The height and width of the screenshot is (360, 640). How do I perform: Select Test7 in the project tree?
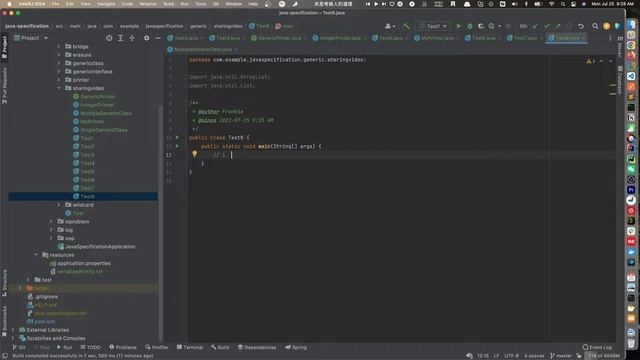coord(87,188)
